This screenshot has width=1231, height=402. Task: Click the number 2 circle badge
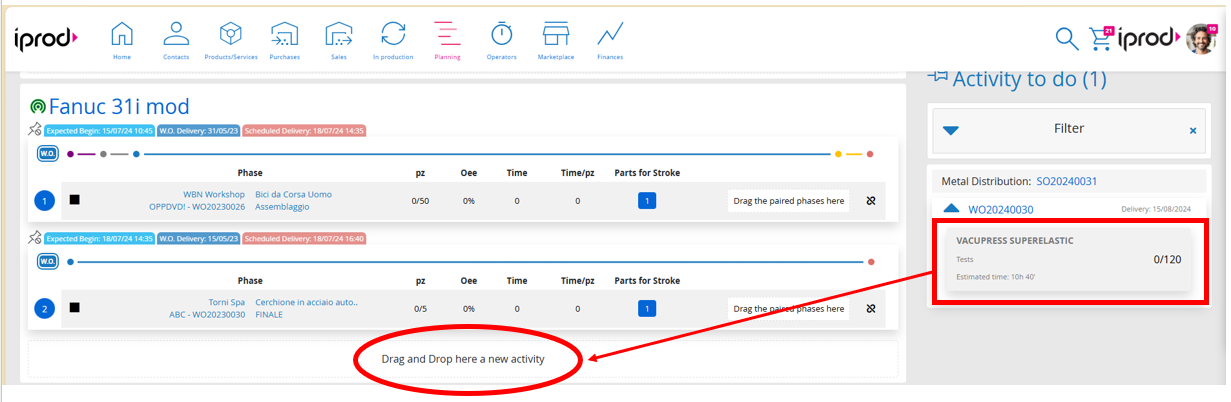tap(44, 309)
